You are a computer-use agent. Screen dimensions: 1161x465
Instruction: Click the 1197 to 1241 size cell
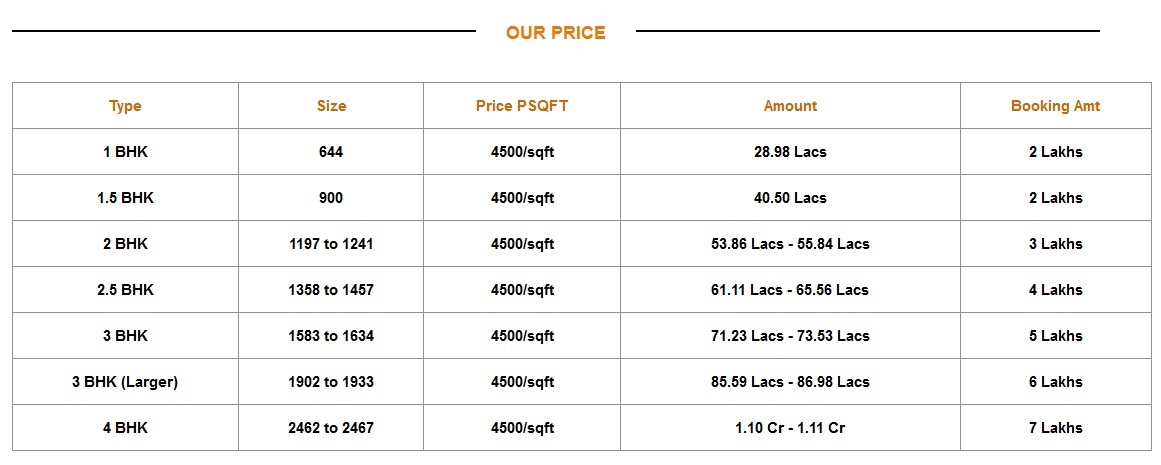point(331,244)
